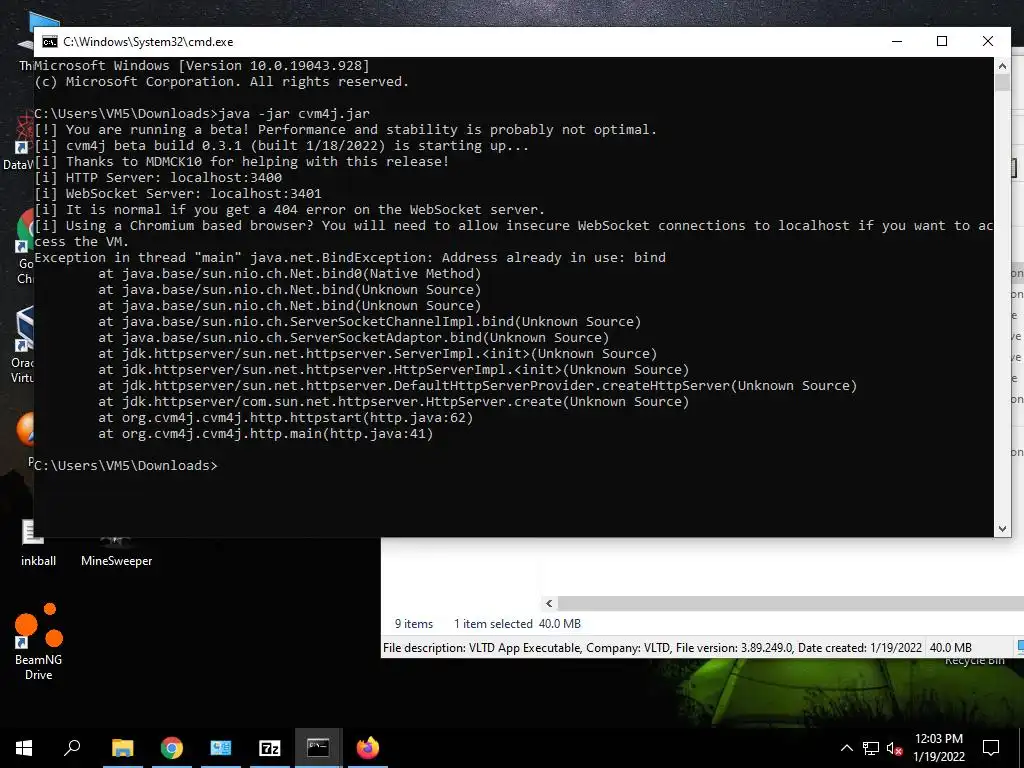
Task: Maximize the cmd.exe window
Action: point(942,41)
